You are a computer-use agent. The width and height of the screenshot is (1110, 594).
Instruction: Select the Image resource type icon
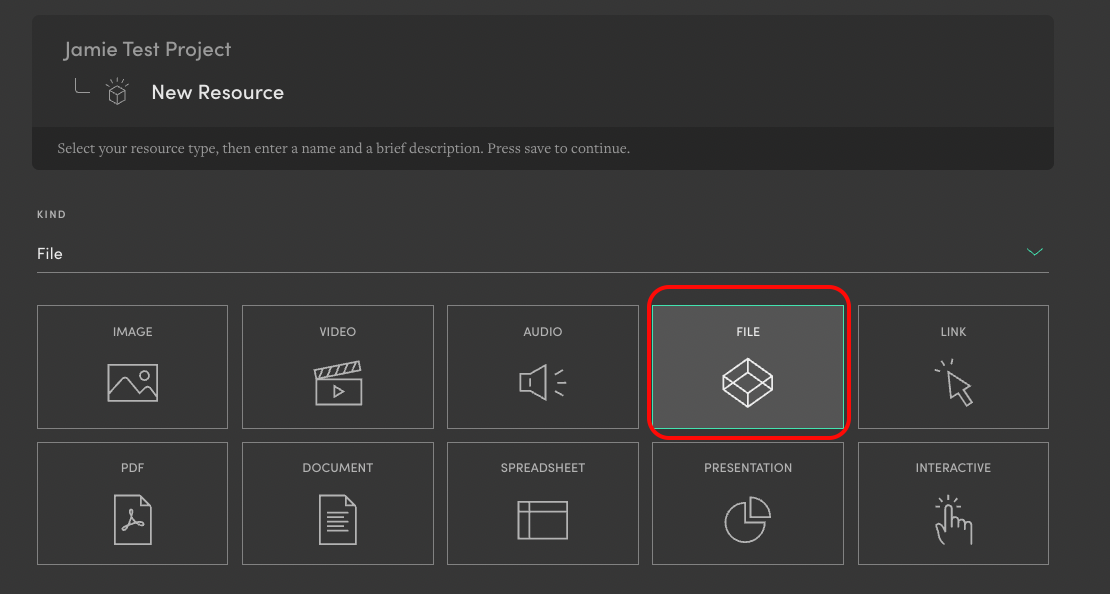point(132,382)
